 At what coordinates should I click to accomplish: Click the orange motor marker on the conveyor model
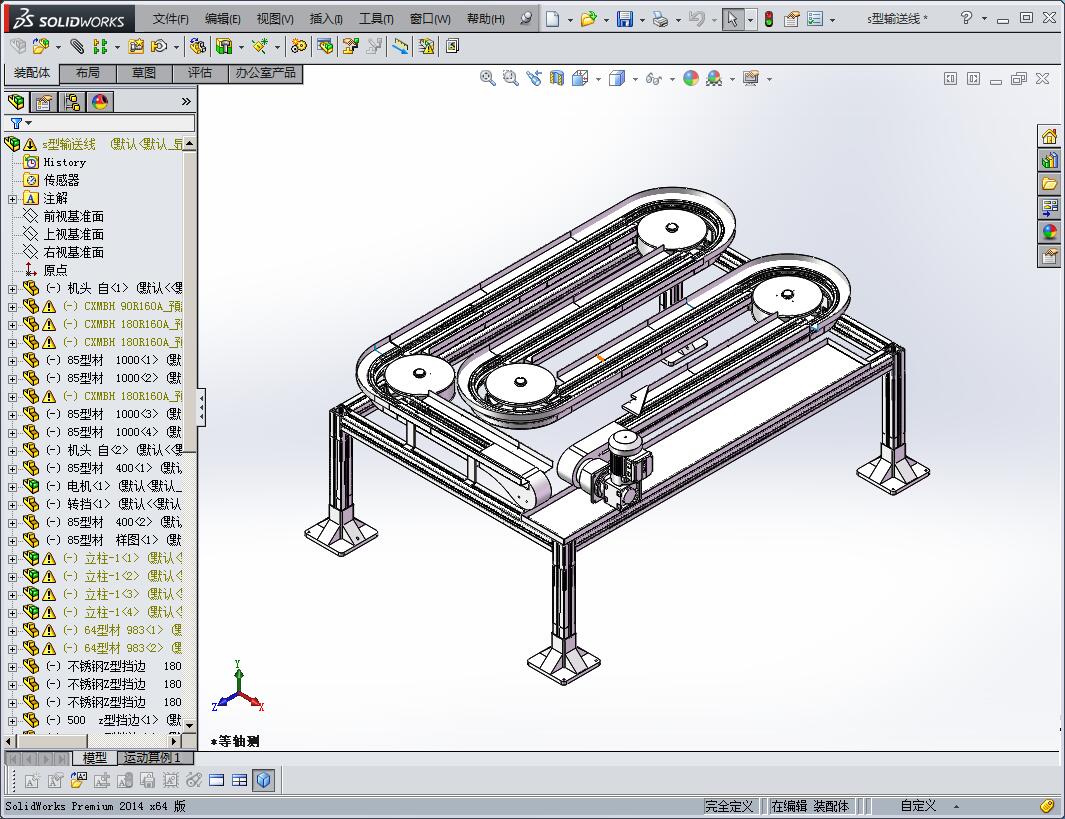coord(600,358)
